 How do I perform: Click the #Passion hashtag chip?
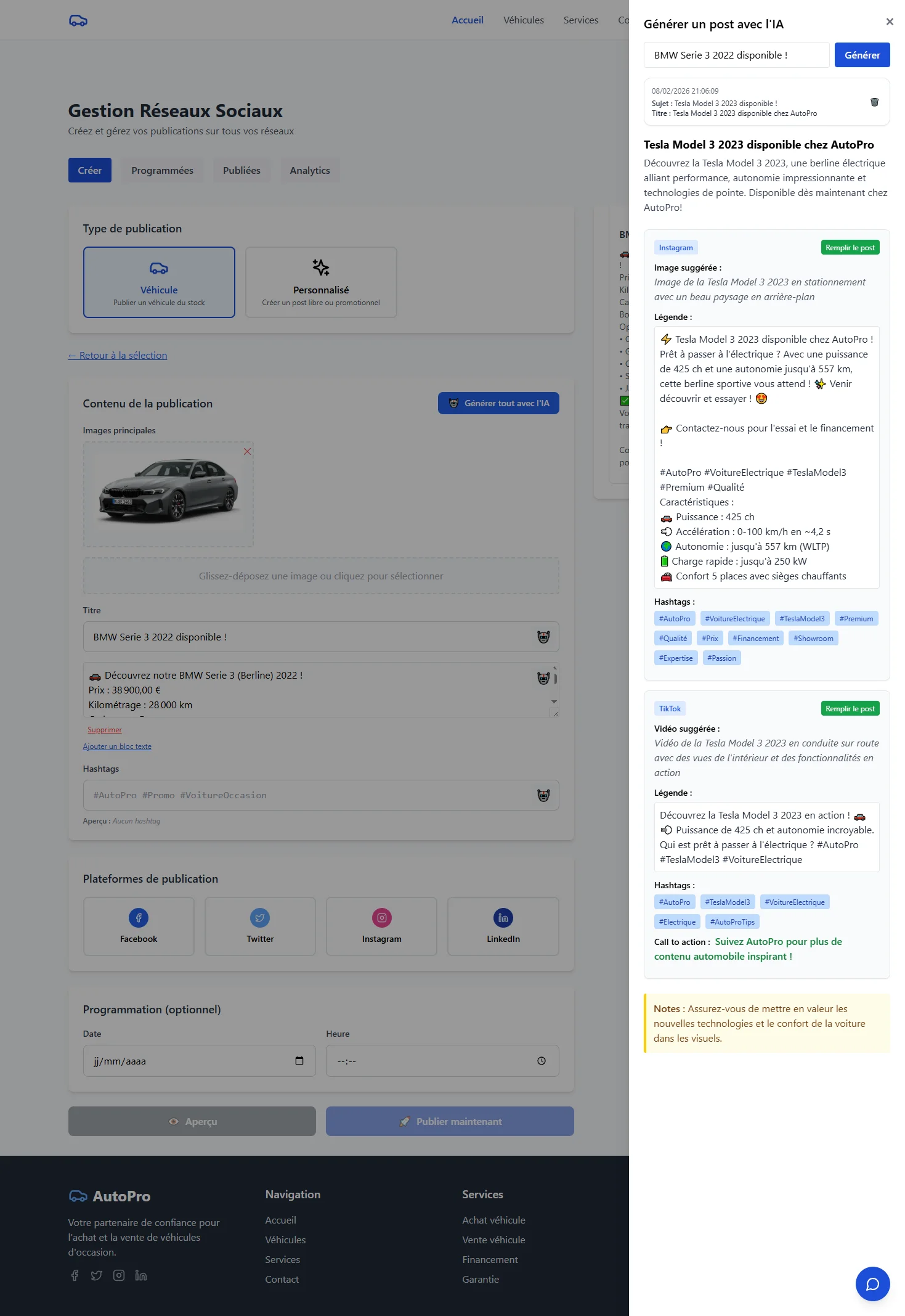(x=721, y=658)
